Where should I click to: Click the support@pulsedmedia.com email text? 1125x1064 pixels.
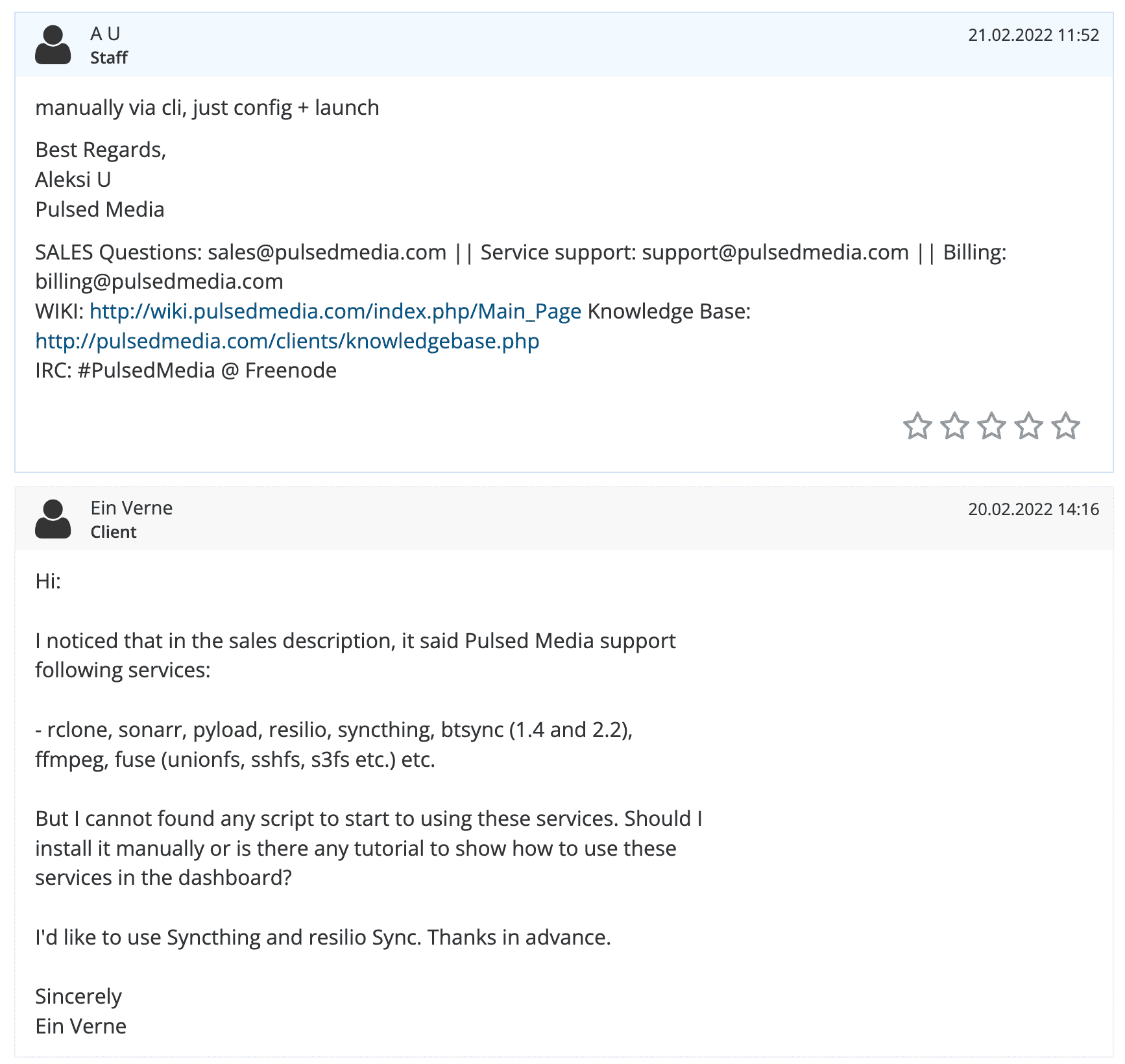click(775, 252)
